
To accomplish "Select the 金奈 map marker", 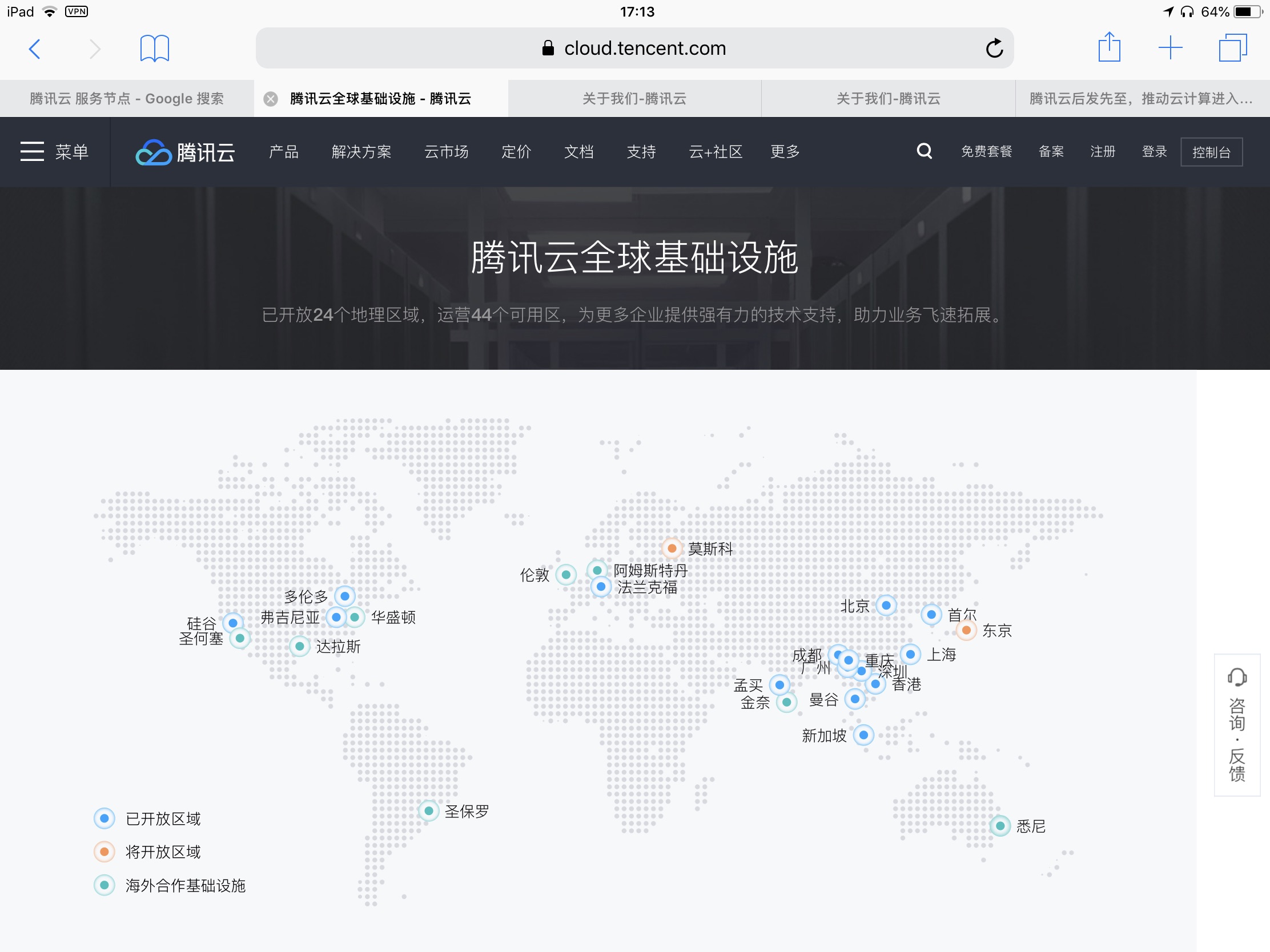I will point(786,702).
